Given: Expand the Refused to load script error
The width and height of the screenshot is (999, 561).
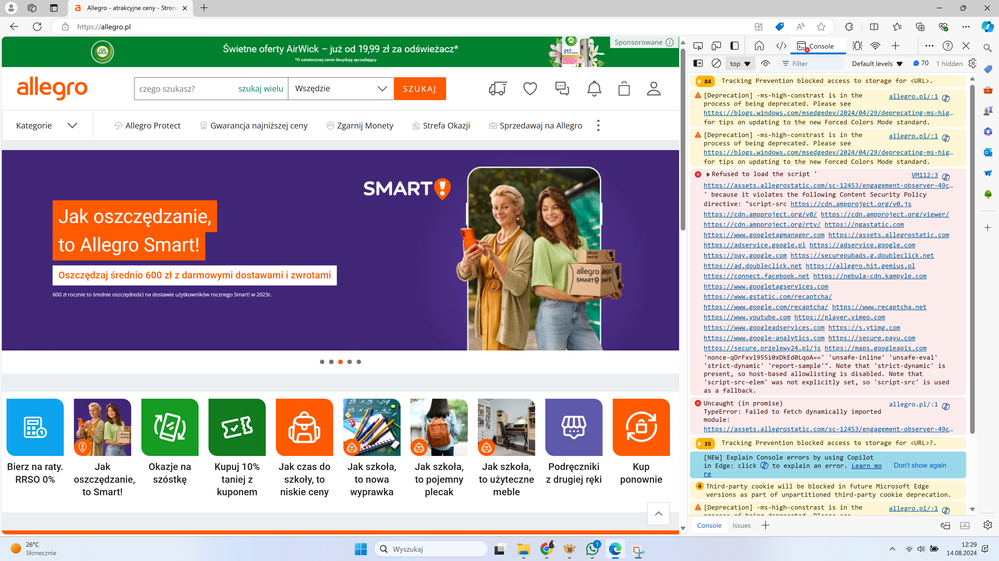Looking at the screenshot, I should click(708, 174).
